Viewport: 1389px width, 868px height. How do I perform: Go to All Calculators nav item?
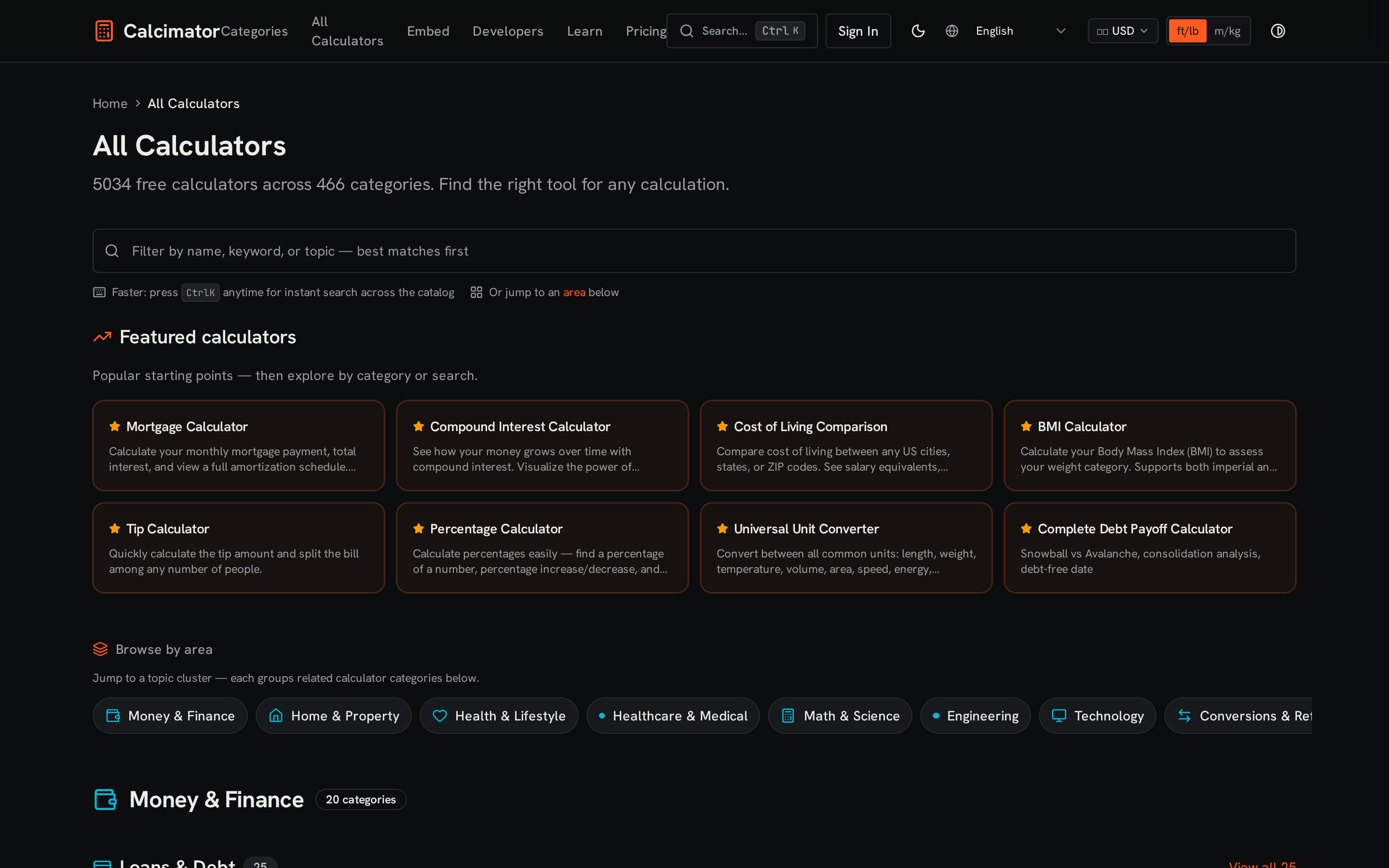pyautogui.click(x=347, y=31)
